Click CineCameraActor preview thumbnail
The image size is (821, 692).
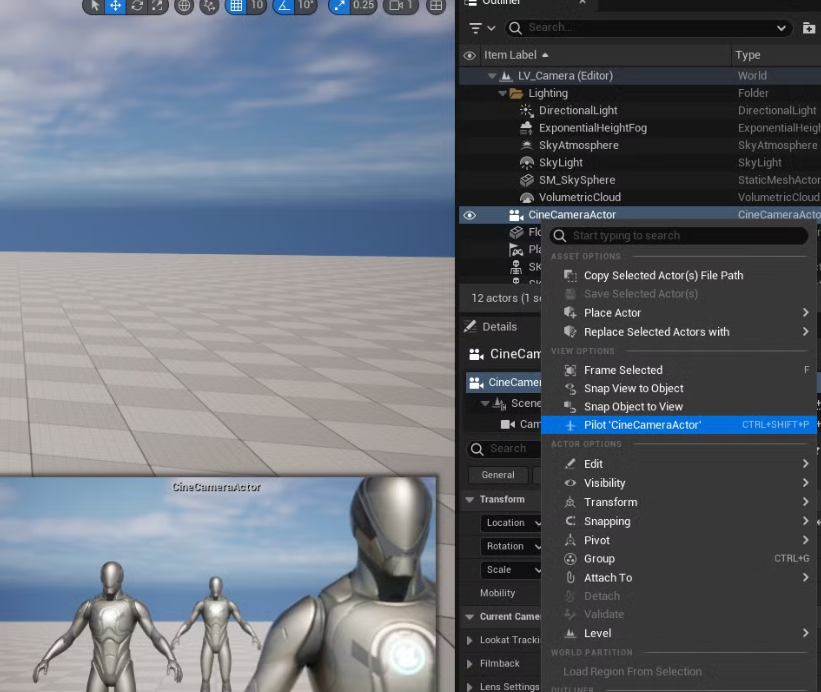click(x=218, y=584)
